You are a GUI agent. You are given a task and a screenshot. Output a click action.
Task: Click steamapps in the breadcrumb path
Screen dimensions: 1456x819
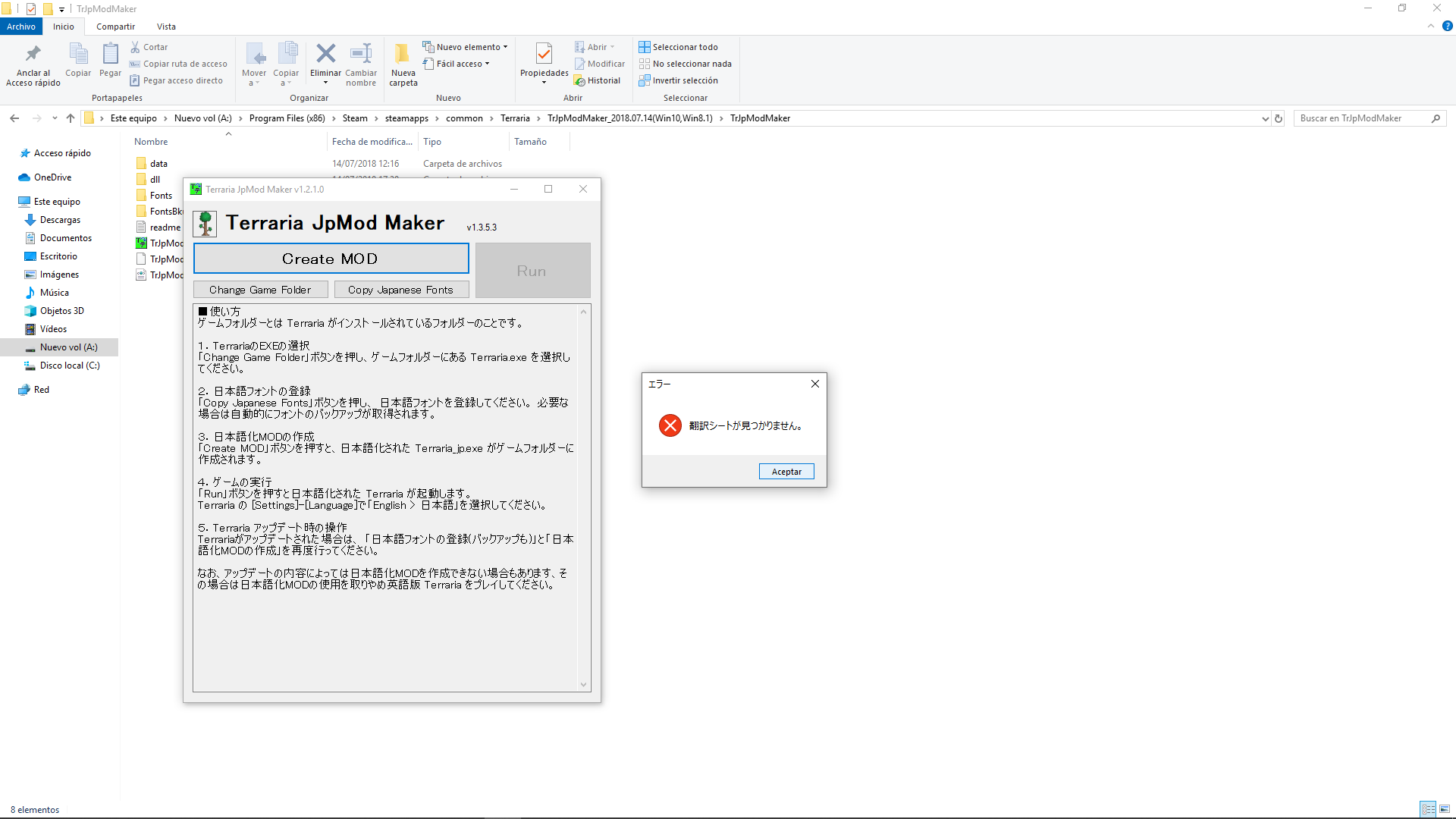coord(406,118)
